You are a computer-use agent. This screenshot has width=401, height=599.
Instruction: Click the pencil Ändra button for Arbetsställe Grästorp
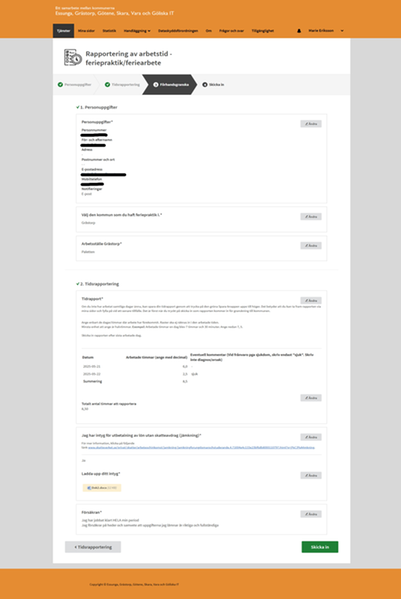coord(311,246)
